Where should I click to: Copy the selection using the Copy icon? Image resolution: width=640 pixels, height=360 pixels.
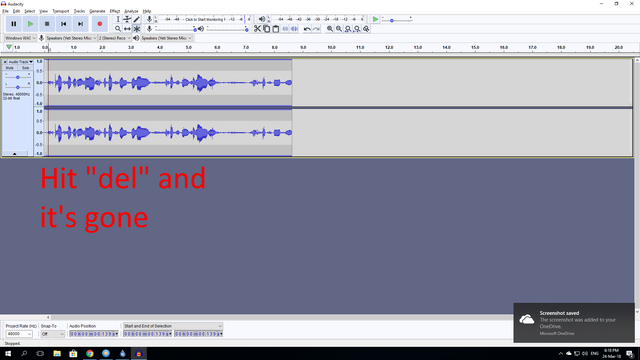click(267, 29)
